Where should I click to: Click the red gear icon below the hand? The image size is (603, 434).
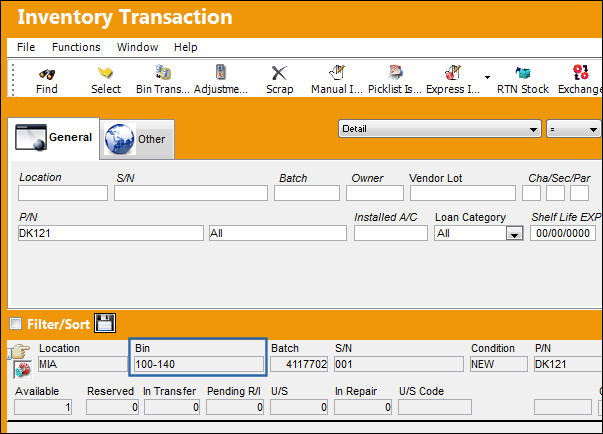pyautogui.click(x=22, y=369)
